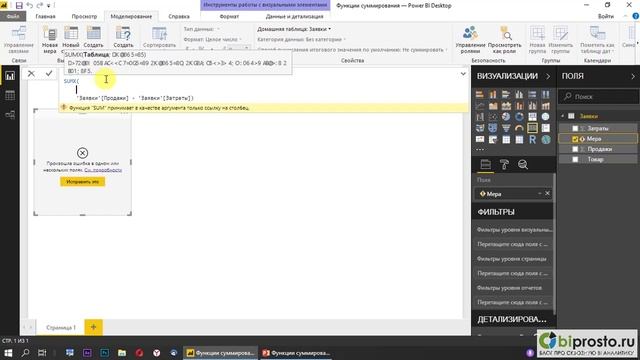Collapse the ВИЗУАЛИЗАЦИИ pane

coord(548,76)
